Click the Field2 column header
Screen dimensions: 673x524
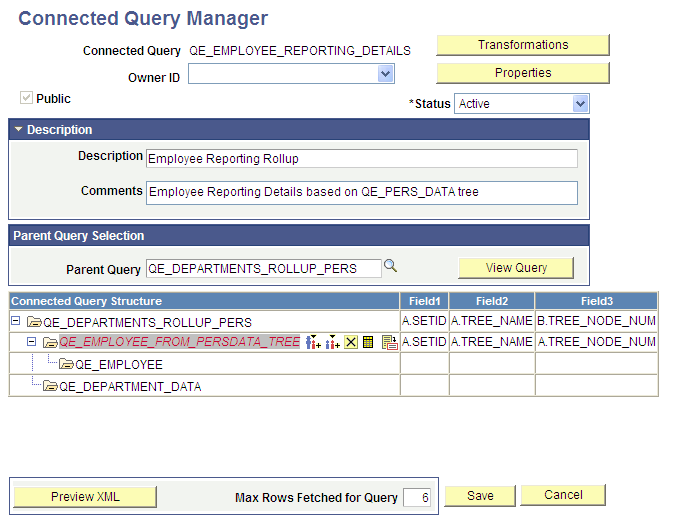(492, 301)
